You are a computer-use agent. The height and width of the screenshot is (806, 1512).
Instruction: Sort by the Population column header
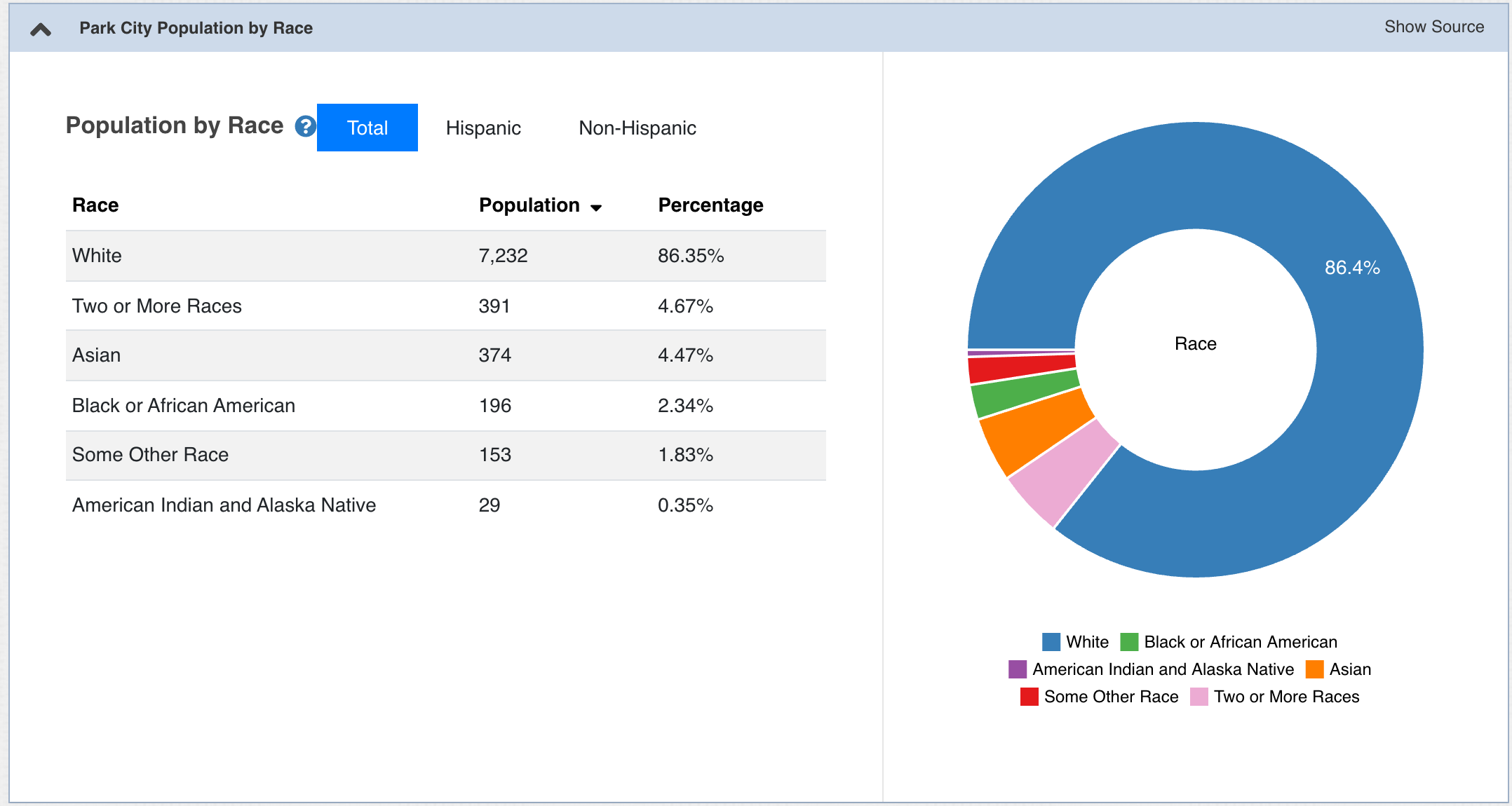529,205
